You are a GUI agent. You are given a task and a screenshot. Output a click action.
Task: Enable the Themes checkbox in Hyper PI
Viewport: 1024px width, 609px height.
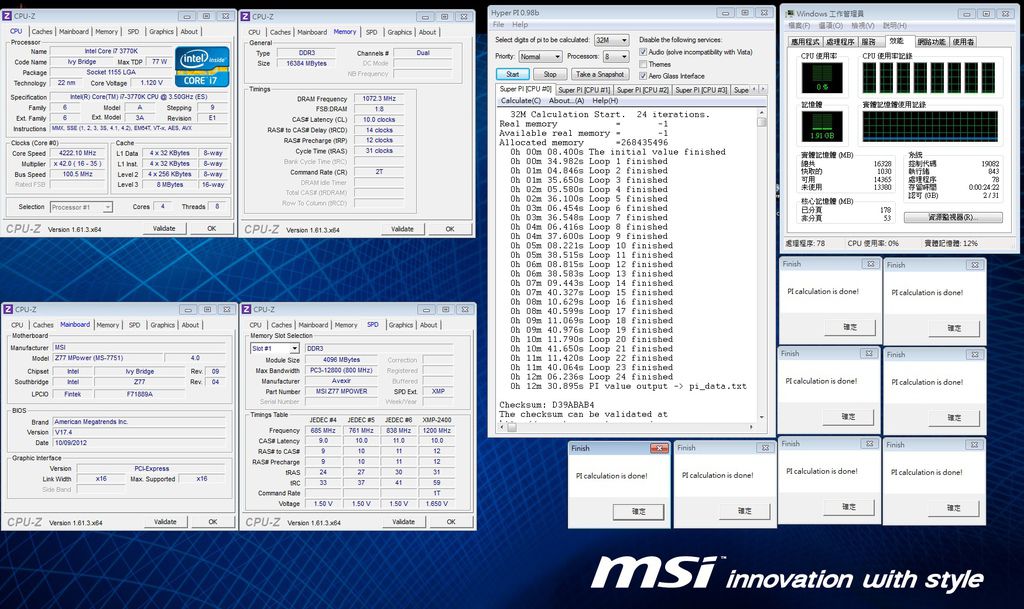coord(643,64)
